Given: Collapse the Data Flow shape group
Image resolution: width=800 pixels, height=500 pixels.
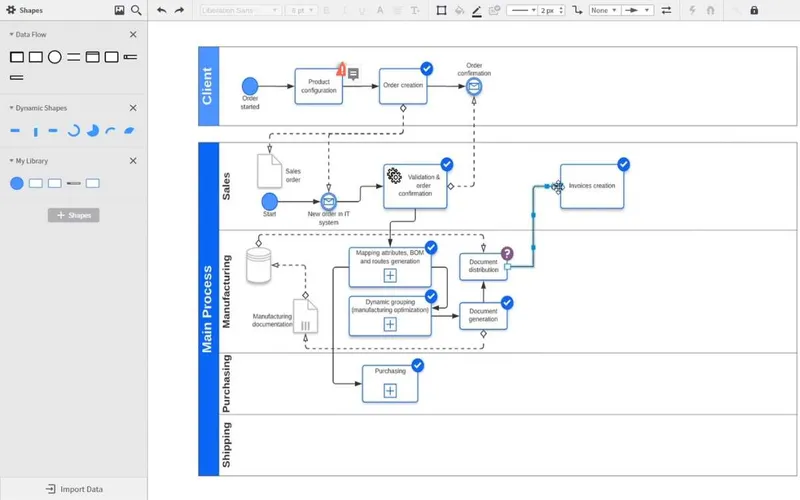Looking at the screenshot, I should (x=11, y=34).
